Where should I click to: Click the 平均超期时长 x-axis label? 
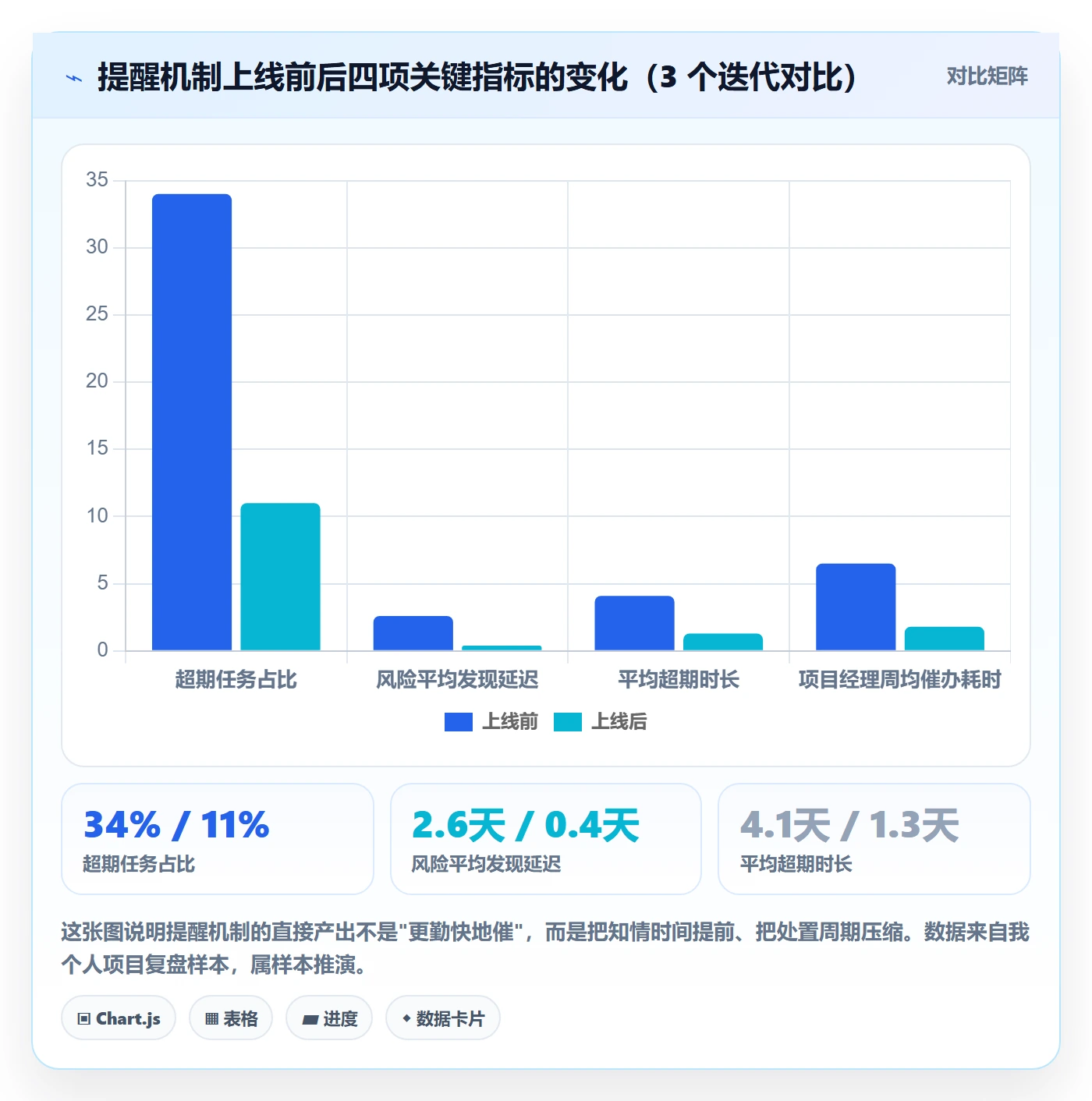coord(679,680)
